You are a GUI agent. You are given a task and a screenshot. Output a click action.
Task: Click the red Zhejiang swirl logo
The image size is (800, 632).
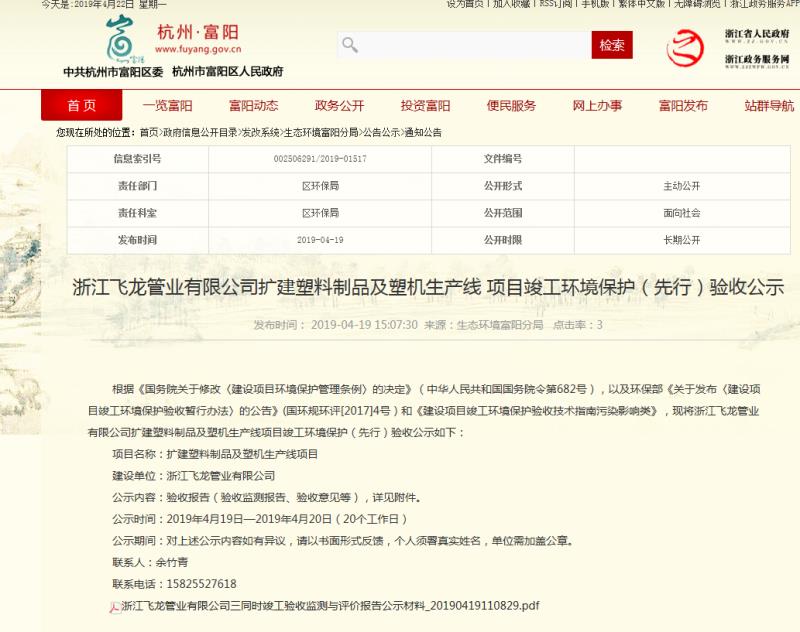tap(685, 48)
